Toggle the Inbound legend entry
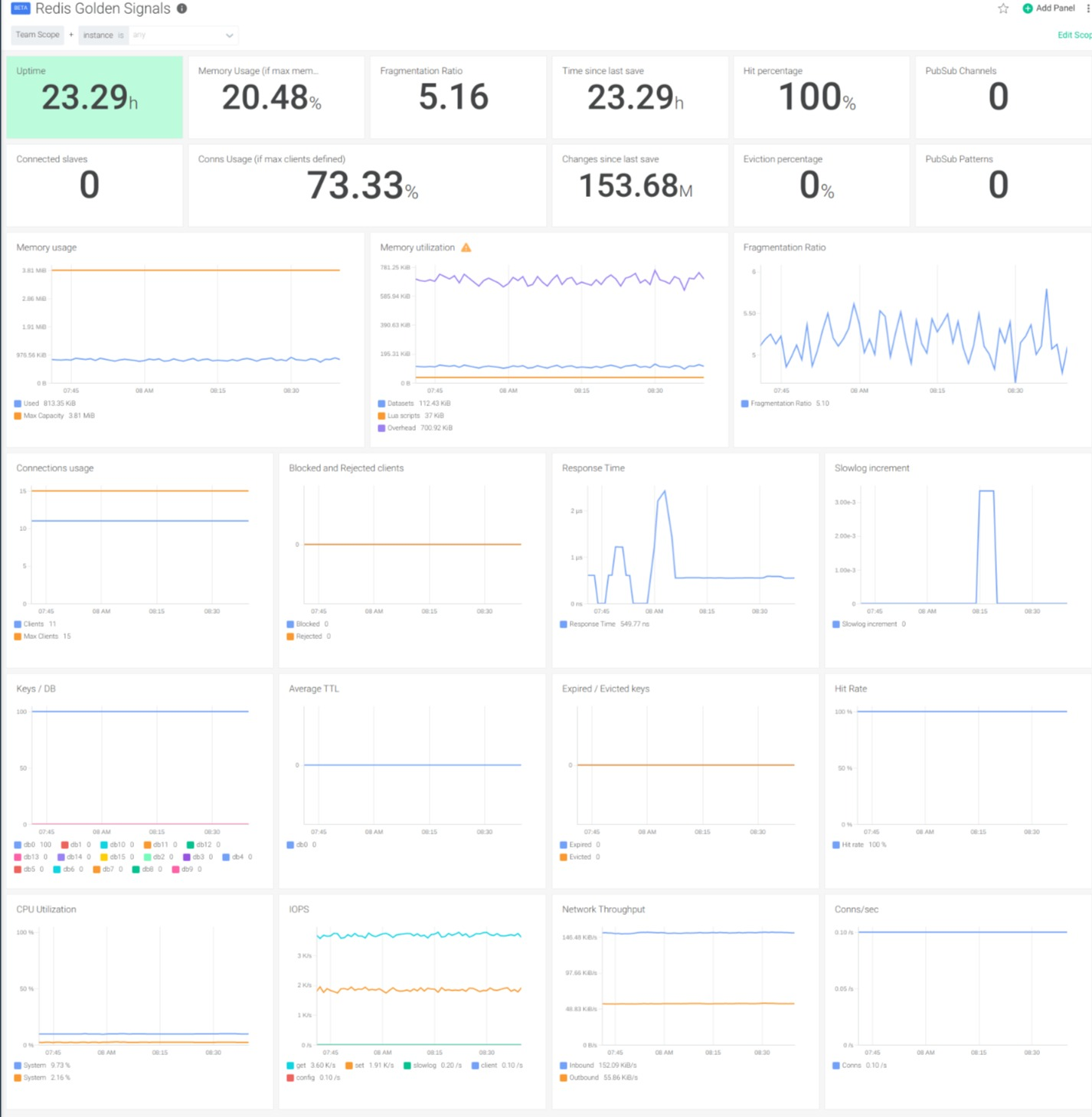 pos(599,1065)
